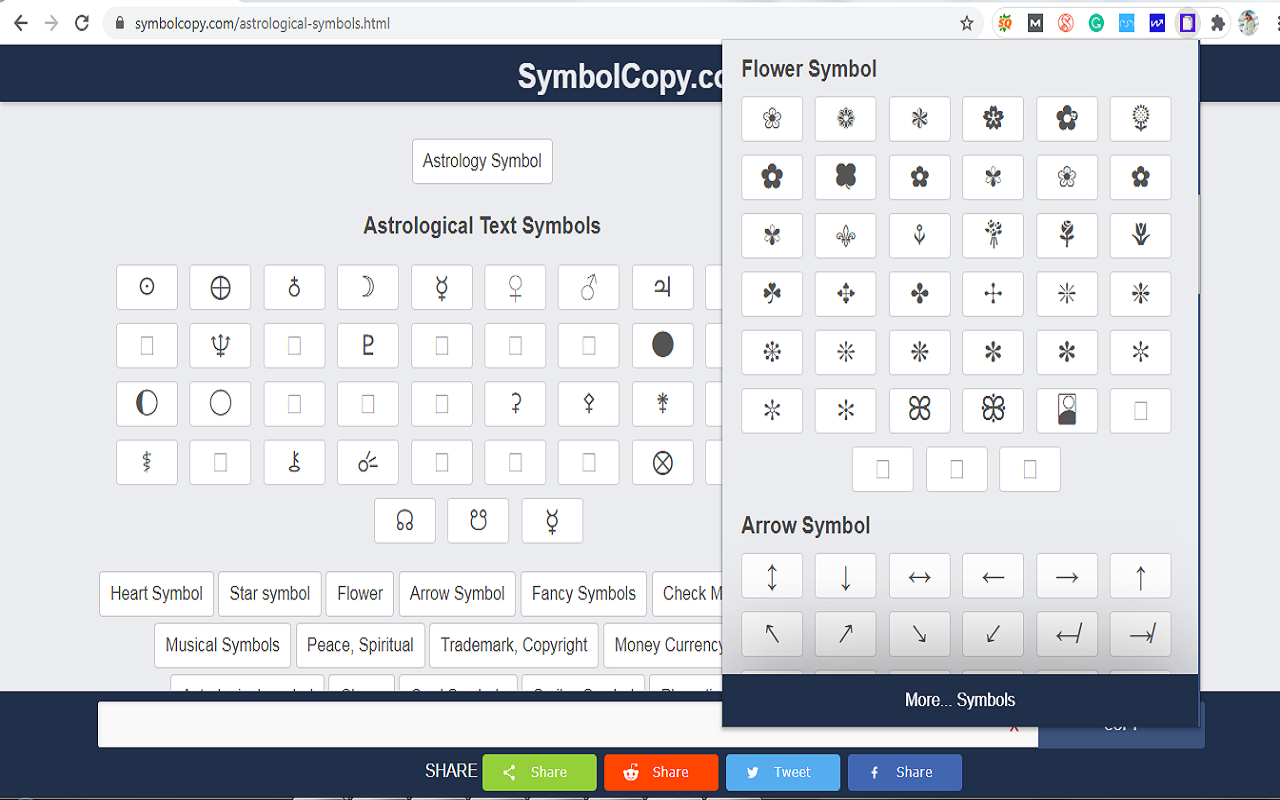
Task: Open the Heart Symbol category
Action: [156, 594]
